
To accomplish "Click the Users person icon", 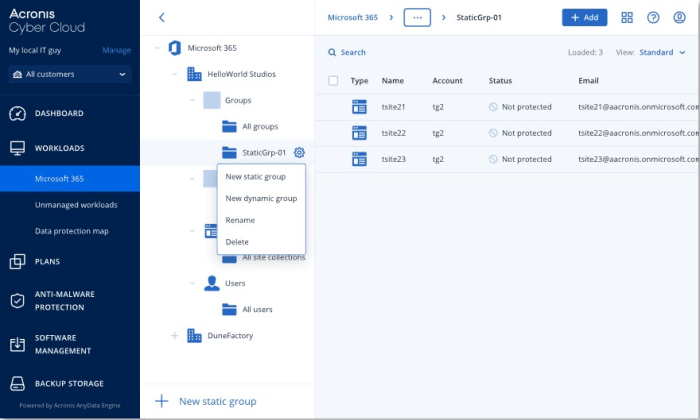I will 212,283.
